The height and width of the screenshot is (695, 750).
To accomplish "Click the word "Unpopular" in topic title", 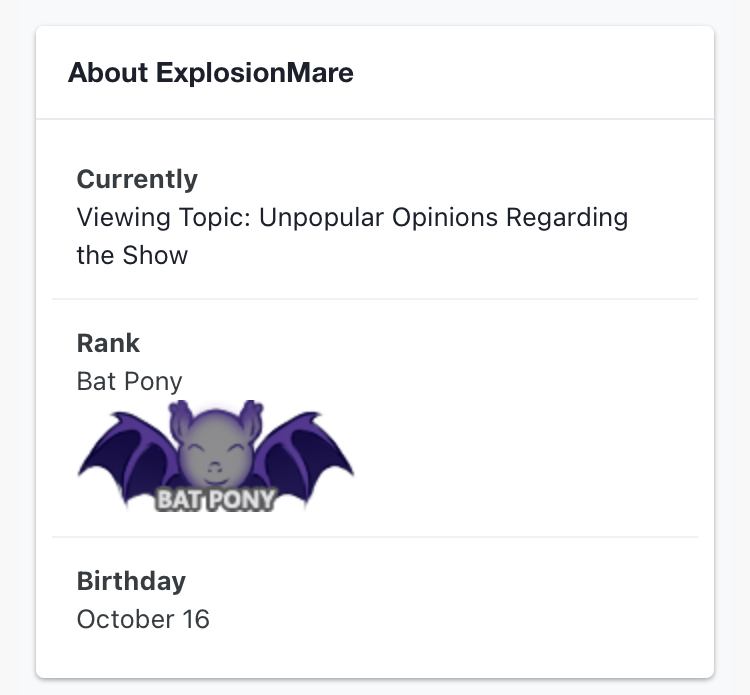I will point(321,218).
